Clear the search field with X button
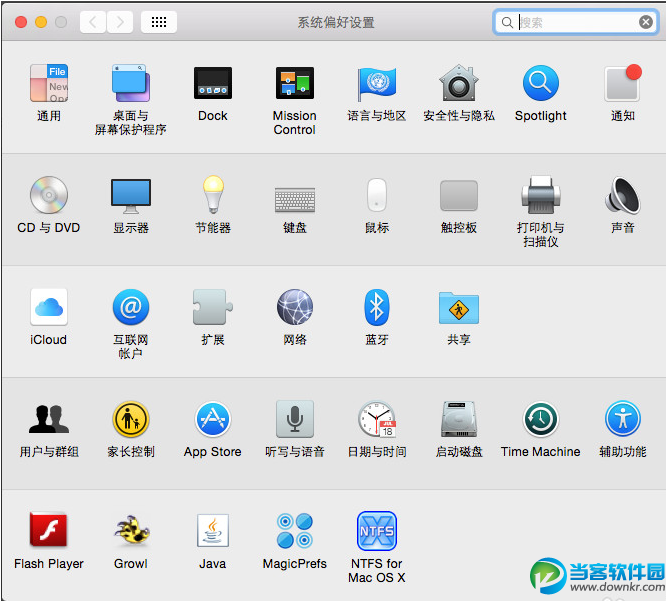666x601 pixels. 646,22
